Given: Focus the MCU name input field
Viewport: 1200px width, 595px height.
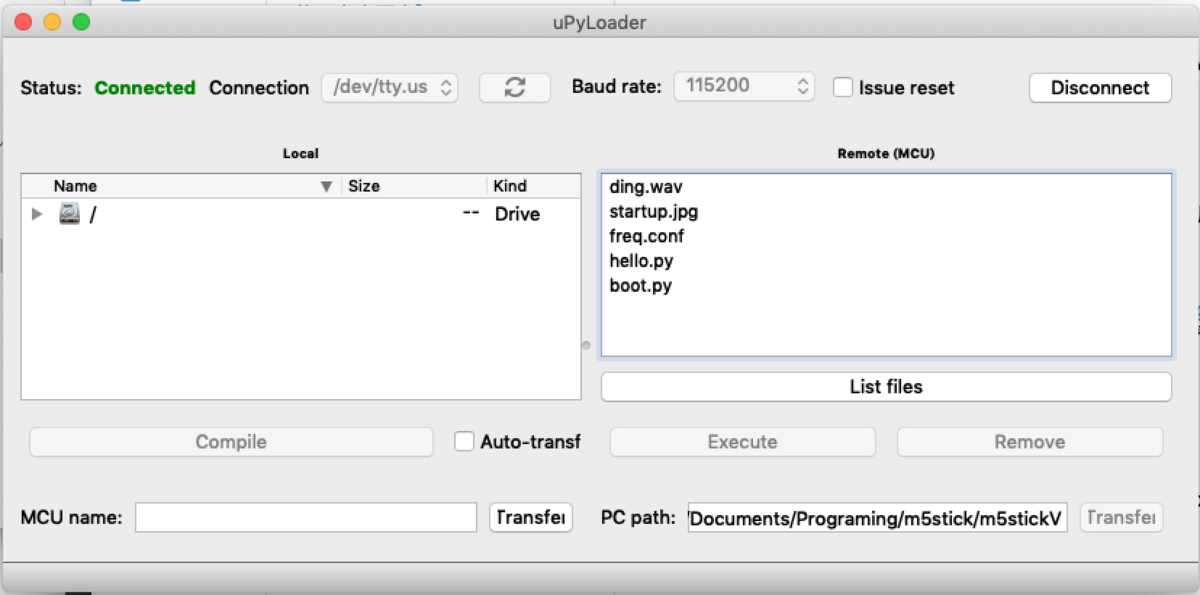Looking at the screenshot, I should coord(306,518).
